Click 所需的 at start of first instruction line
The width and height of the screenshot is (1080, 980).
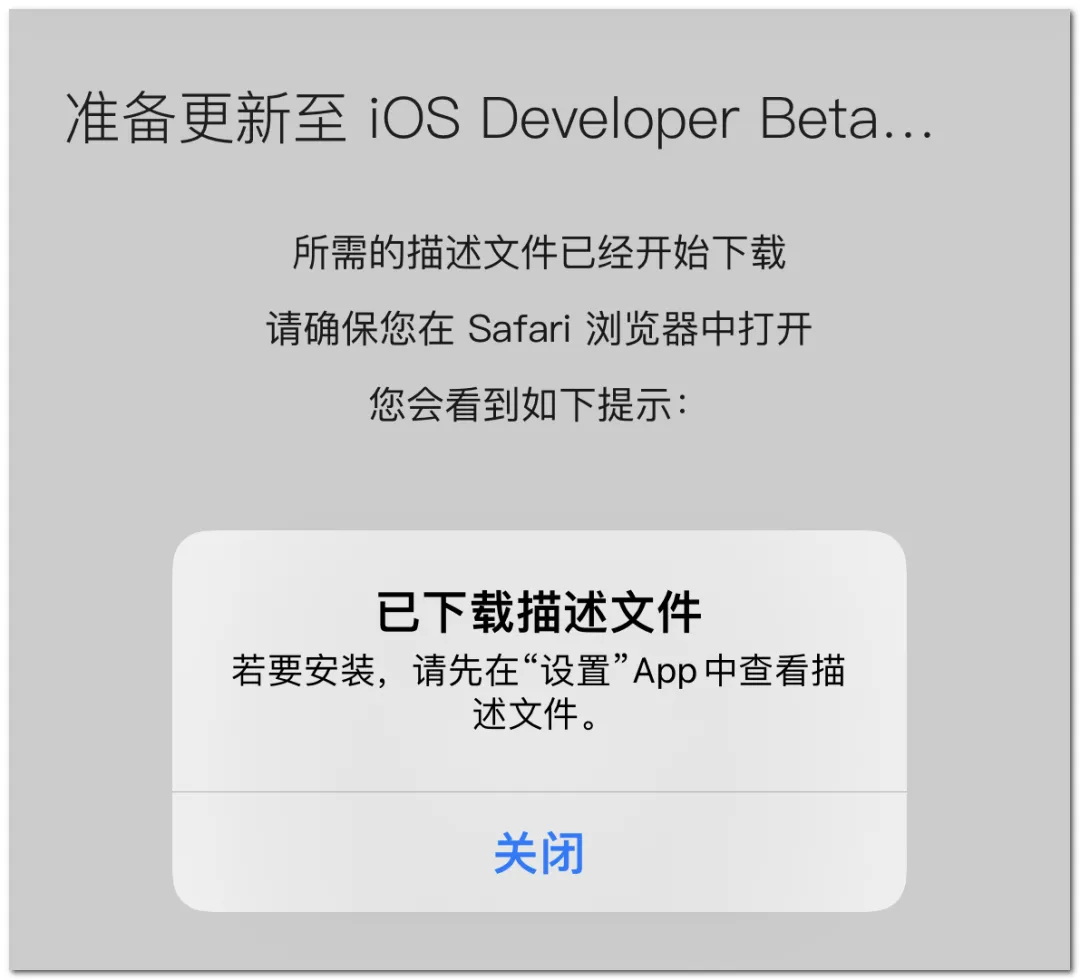349,252
